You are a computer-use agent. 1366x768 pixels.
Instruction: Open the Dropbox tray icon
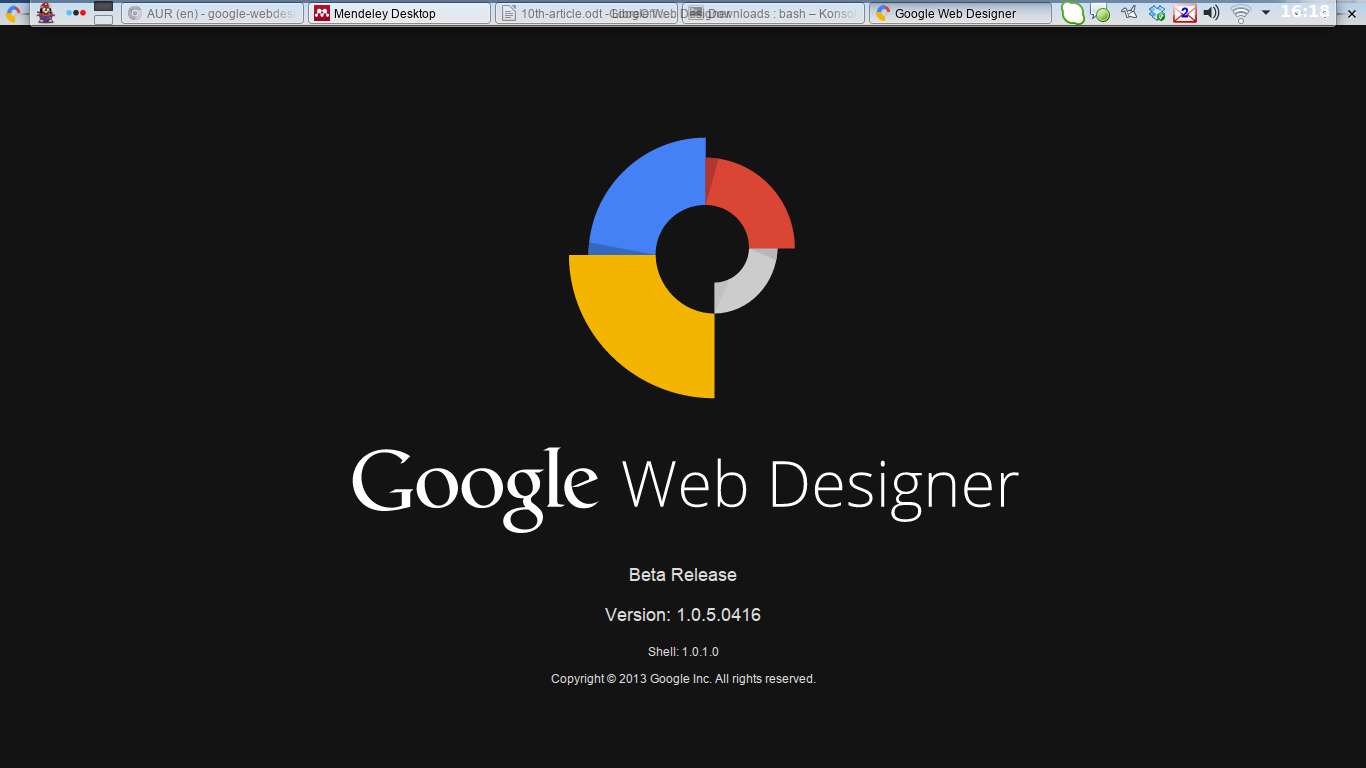tap(1157, 13)
